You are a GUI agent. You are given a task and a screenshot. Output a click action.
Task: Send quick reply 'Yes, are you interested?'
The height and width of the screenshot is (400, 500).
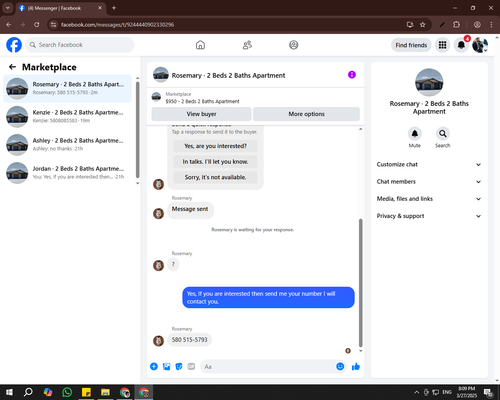click(x=215, y=146)
